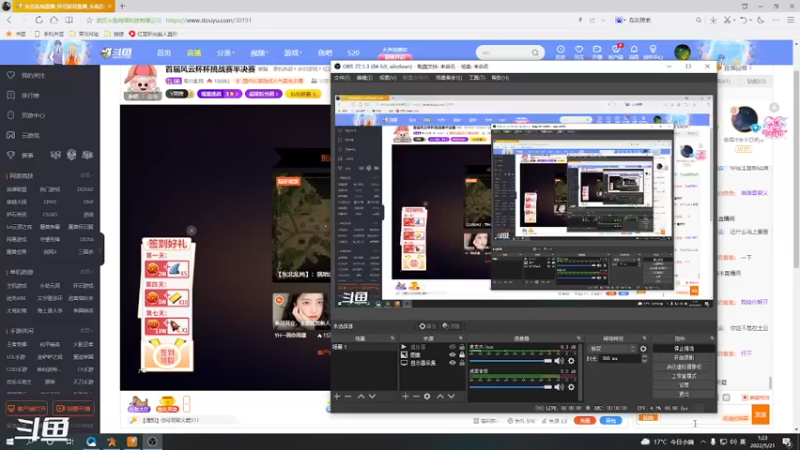Toggle lock on display capture source
This screenshot has width=800, height=450.
point(462,363)
